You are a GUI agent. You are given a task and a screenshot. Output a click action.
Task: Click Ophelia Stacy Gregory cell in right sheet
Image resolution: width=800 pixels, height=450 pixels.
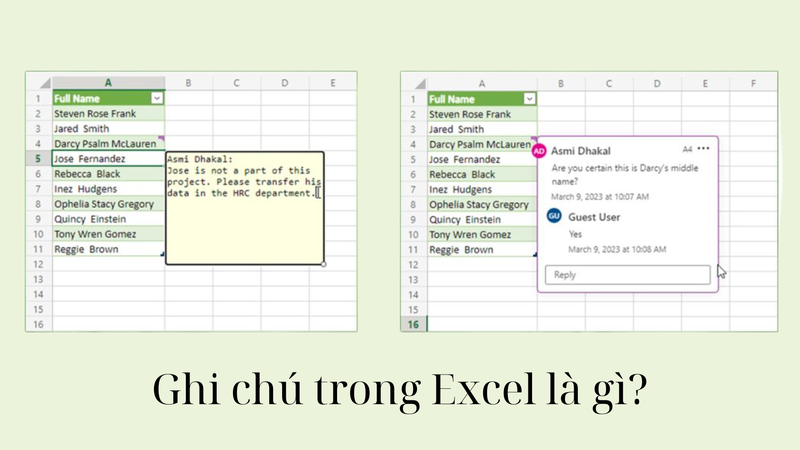coord(482,204)
